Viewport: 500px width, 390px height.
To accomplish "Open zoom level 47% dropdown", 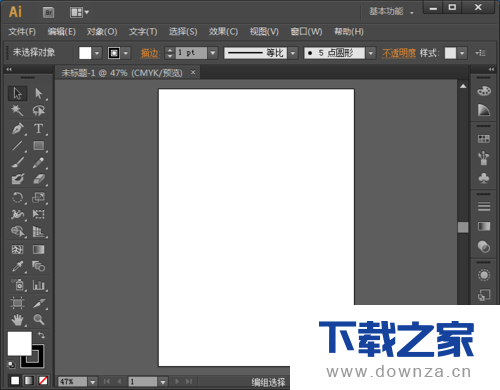I will pos(93,382).
